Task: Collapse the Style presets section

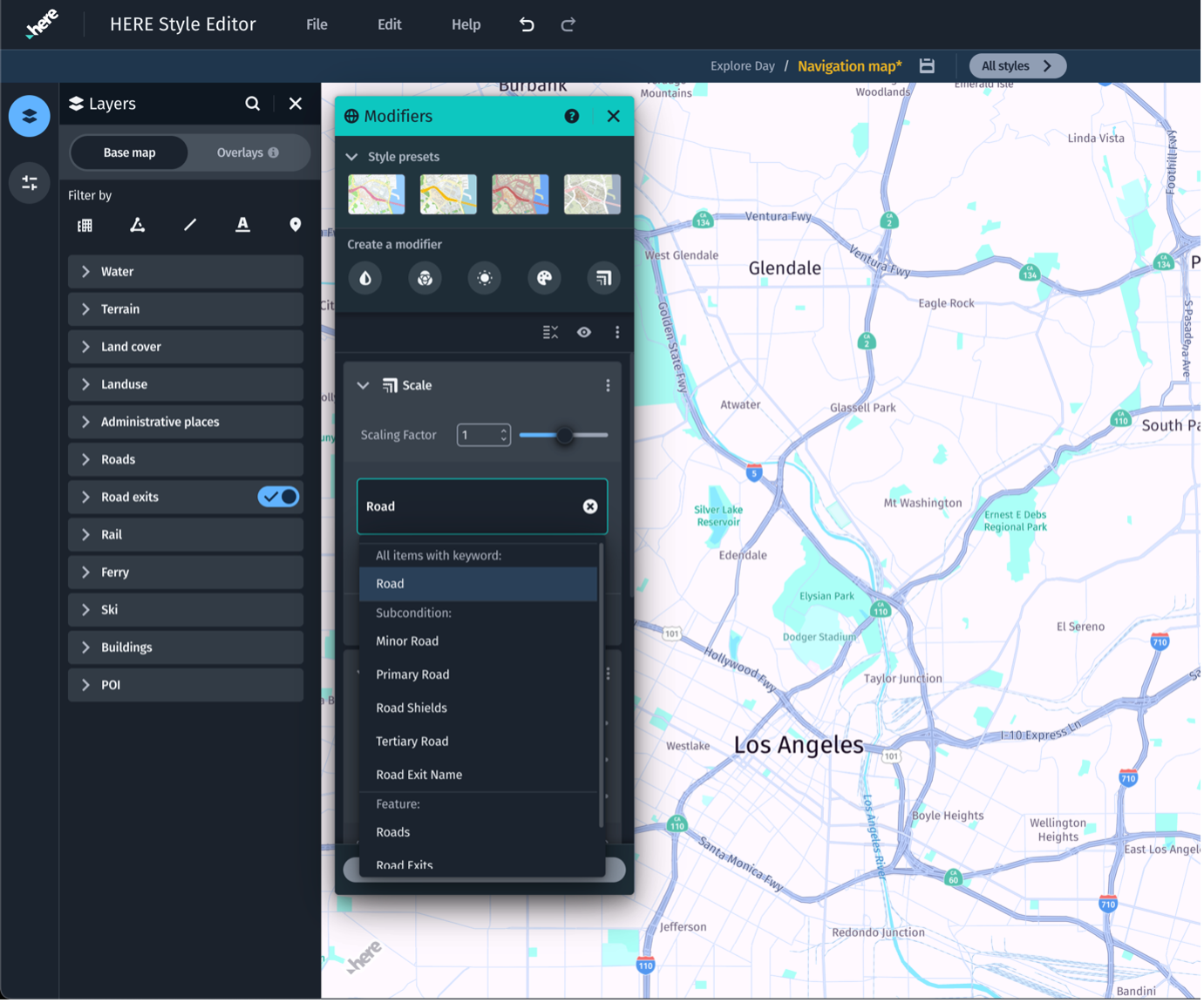Action: pyautogui.click(x=351, y=158)
